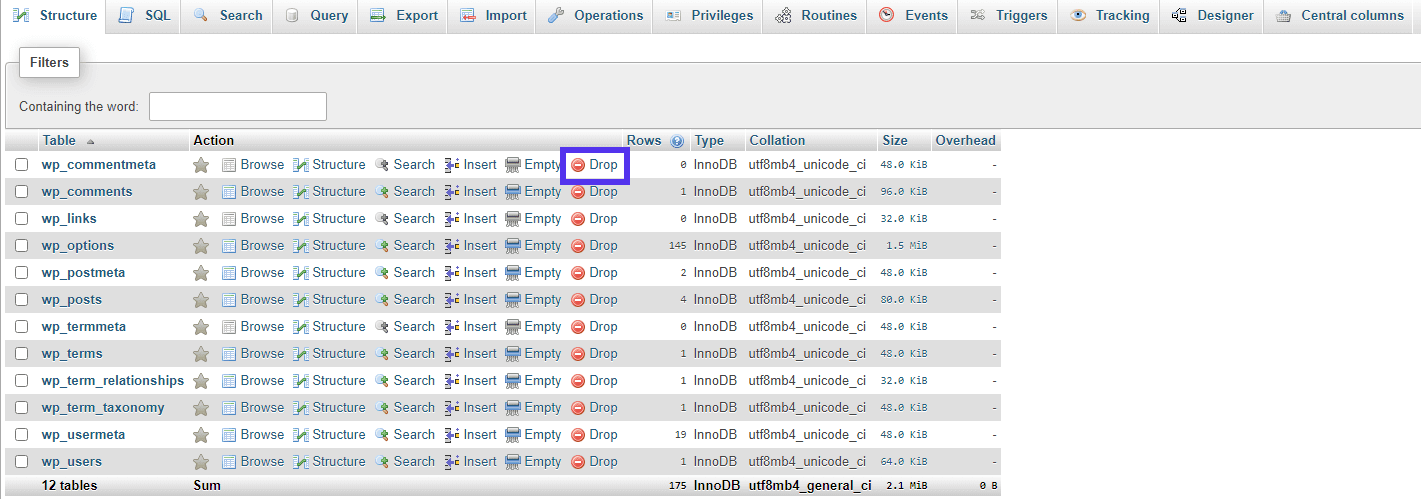Switch to the Export tab
The width and height of the screenshot is (1421, 499).
(x=404, y=16)
